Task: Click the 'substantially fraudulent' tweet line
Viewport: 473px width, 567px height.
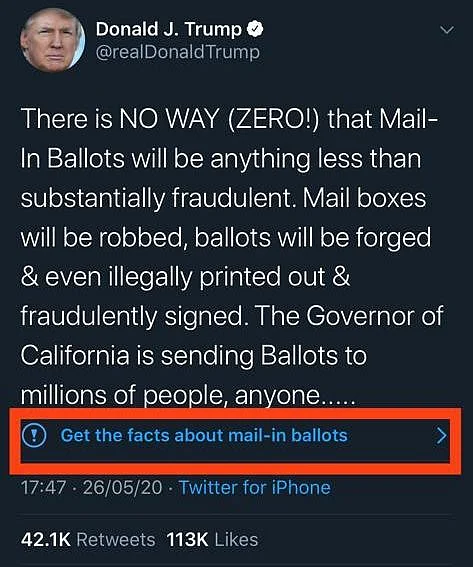Action: tap(156, 199)
